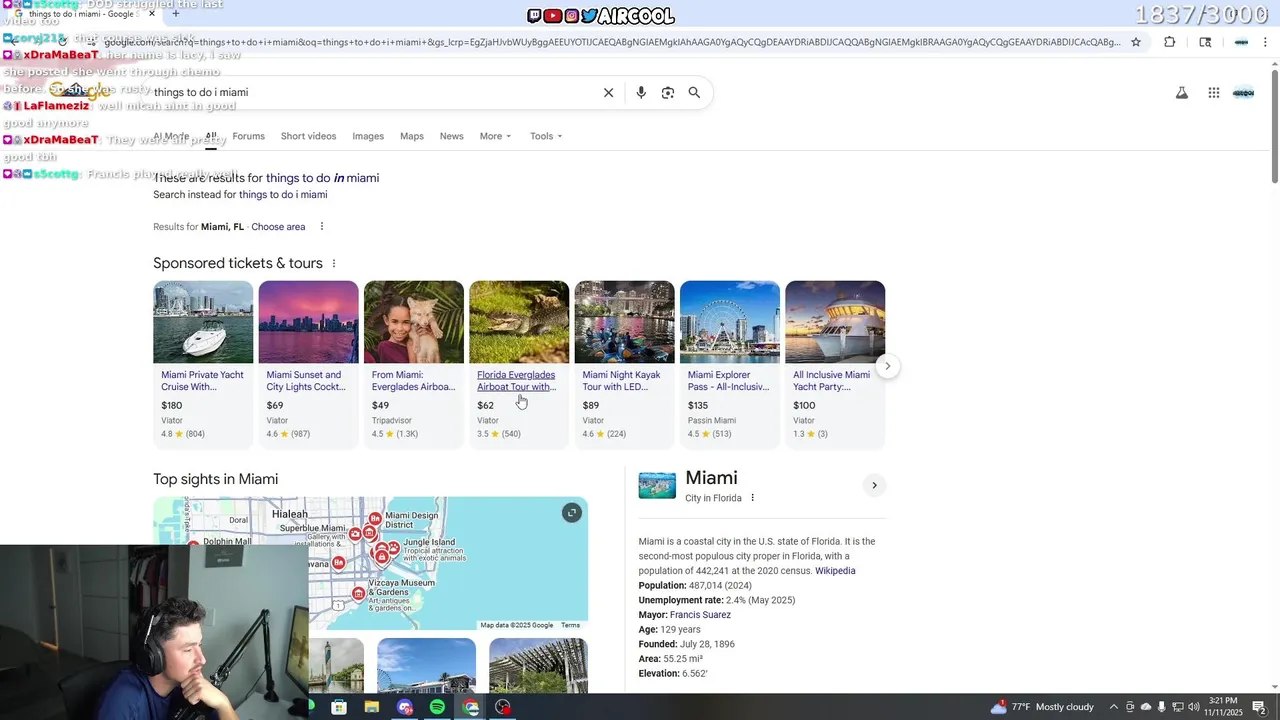
Task: Open From Miami: Everglades Airboat listing
Action: coord(413,381)
